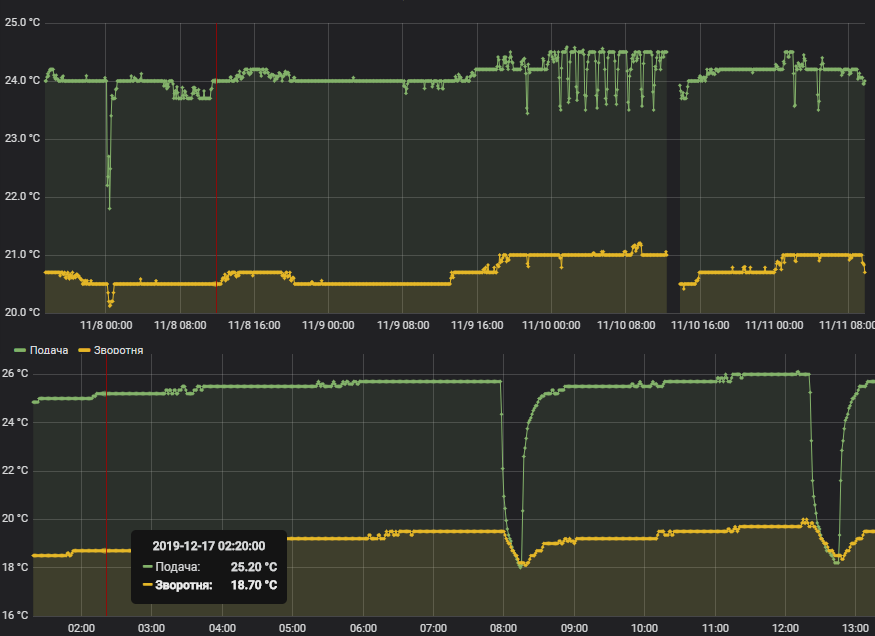This screenshot has width=875, height=636.
Task: Click the 10:00 time label on the lower chart
Action: click(x=645, y=629)
